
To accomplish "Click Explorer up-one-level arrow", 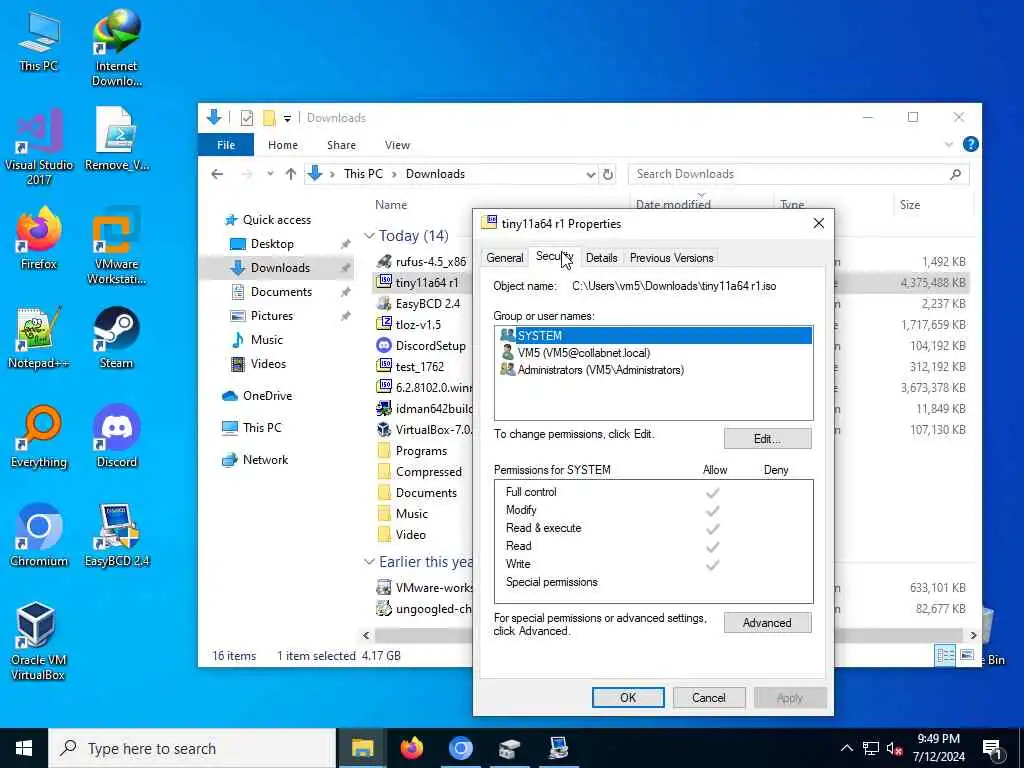I will [x=291, y=174].
